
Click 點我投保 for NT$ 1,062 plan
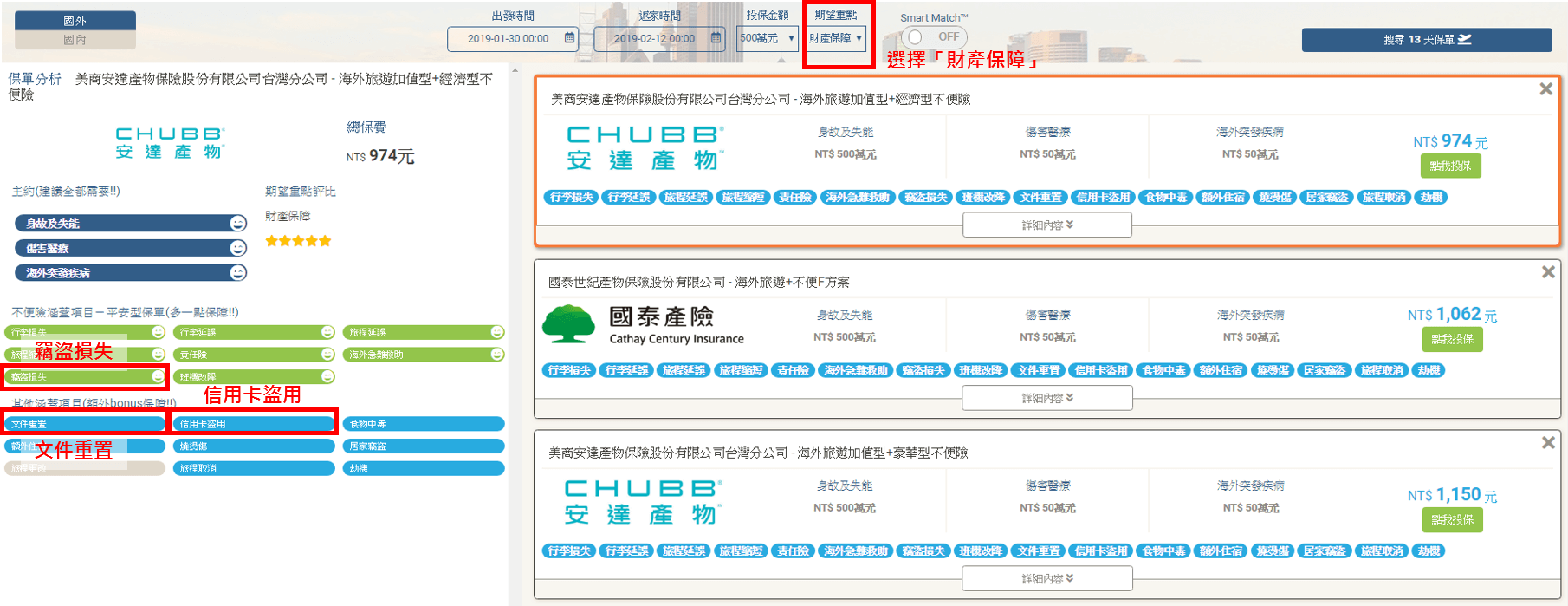(x=1452, y=339)
